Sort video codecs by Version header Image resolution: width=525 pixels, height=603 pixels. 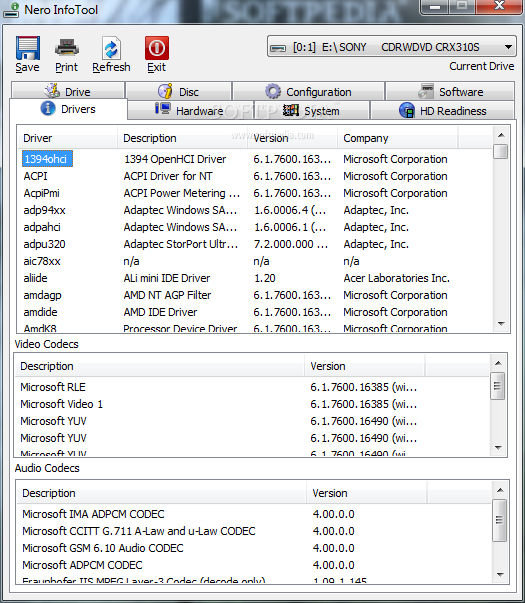(x=365, y=366)
